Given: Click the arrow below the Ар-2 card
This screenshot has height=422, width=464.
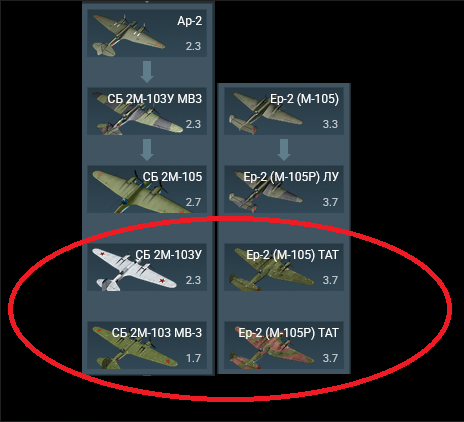Looking at the screenshot, I should point(147,72).
